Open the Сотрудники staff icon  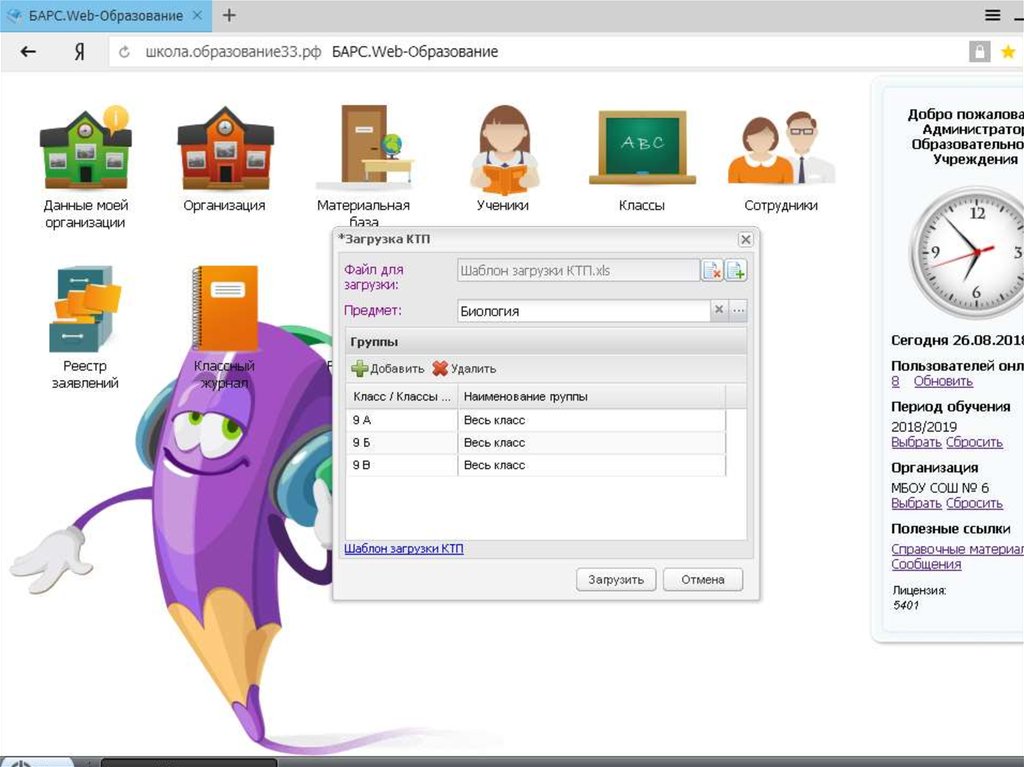point(780,150)
